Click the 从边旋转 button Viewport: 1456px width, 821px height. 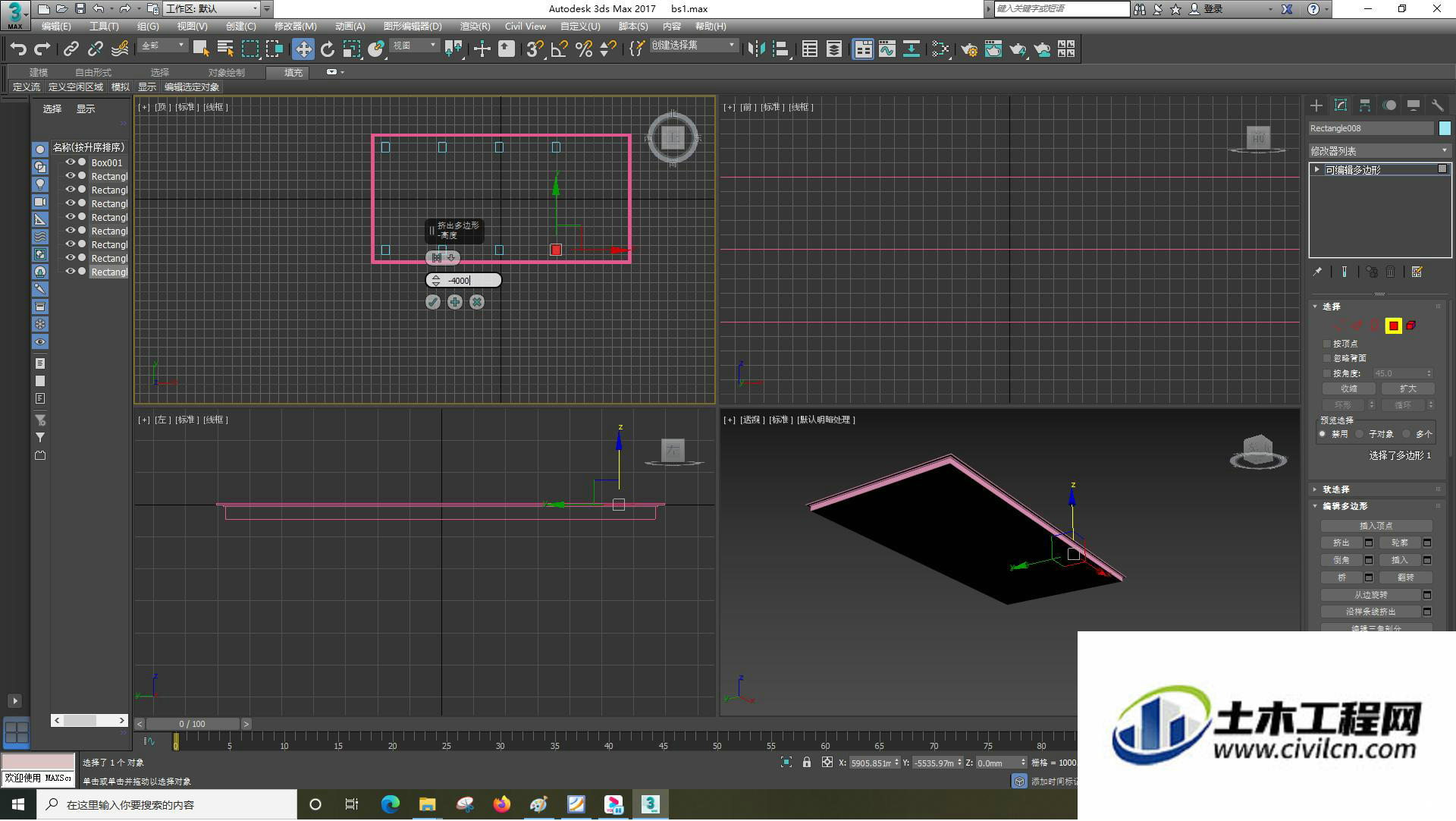pos(1371,595)
